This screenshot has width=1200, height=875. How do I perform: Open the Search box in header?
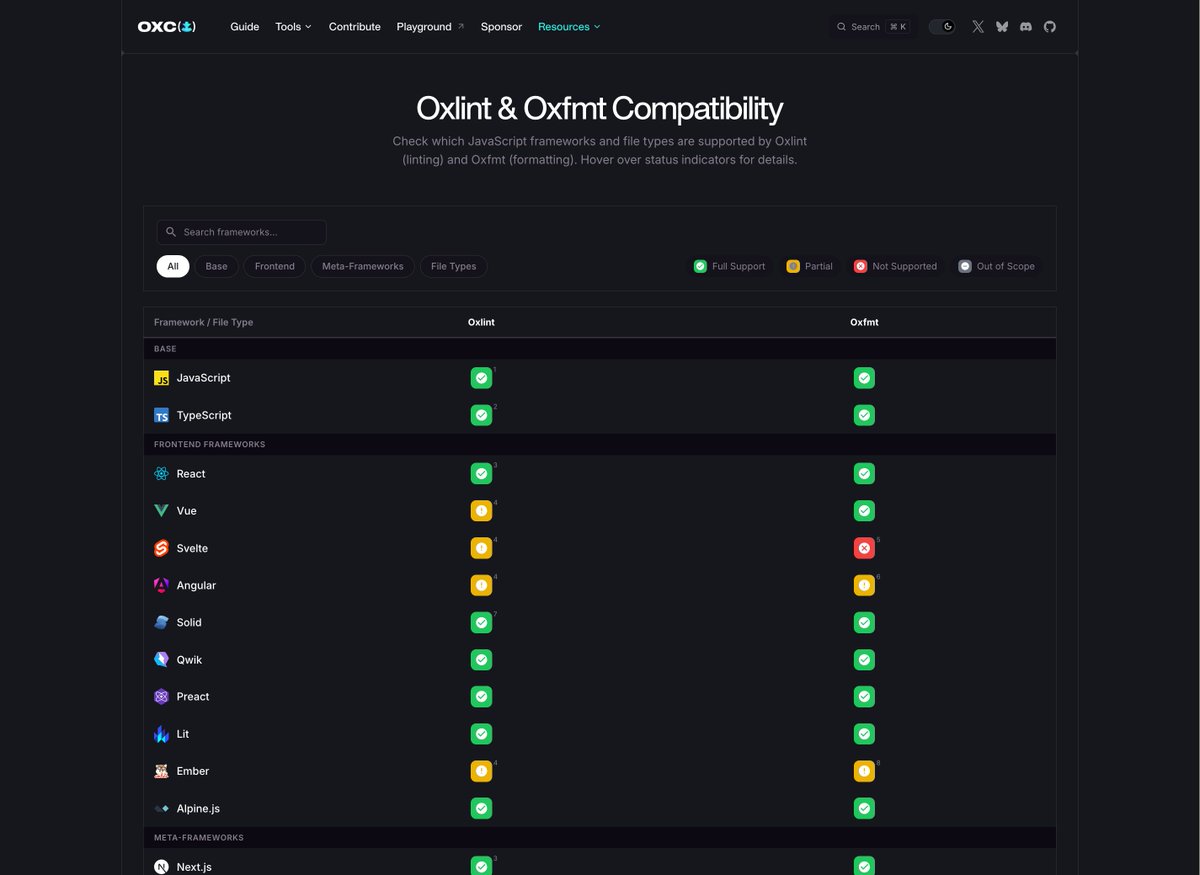point(873,27)
